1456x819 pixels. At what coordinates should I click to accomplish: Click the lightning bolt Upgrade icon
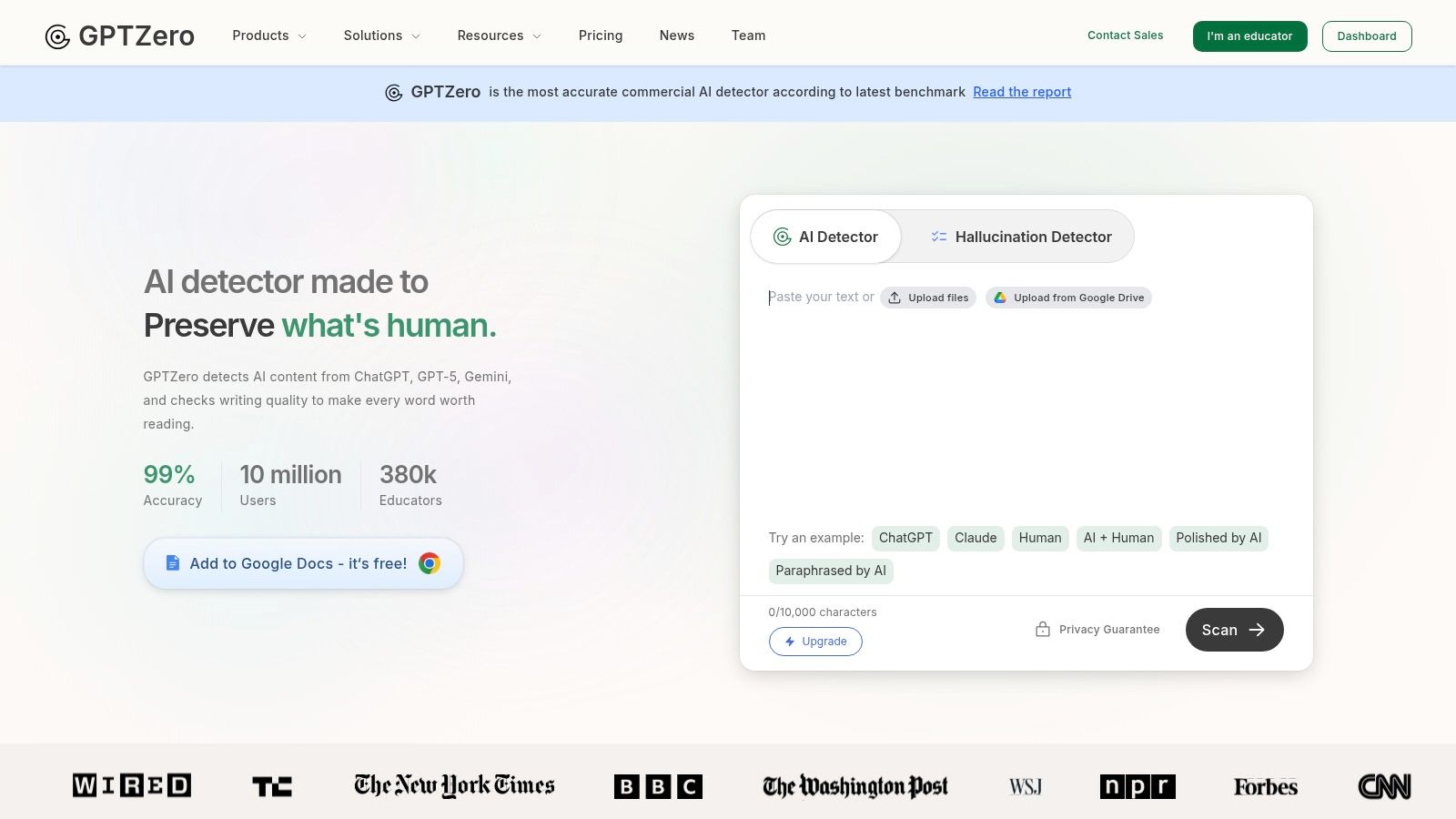coord(790,642)
